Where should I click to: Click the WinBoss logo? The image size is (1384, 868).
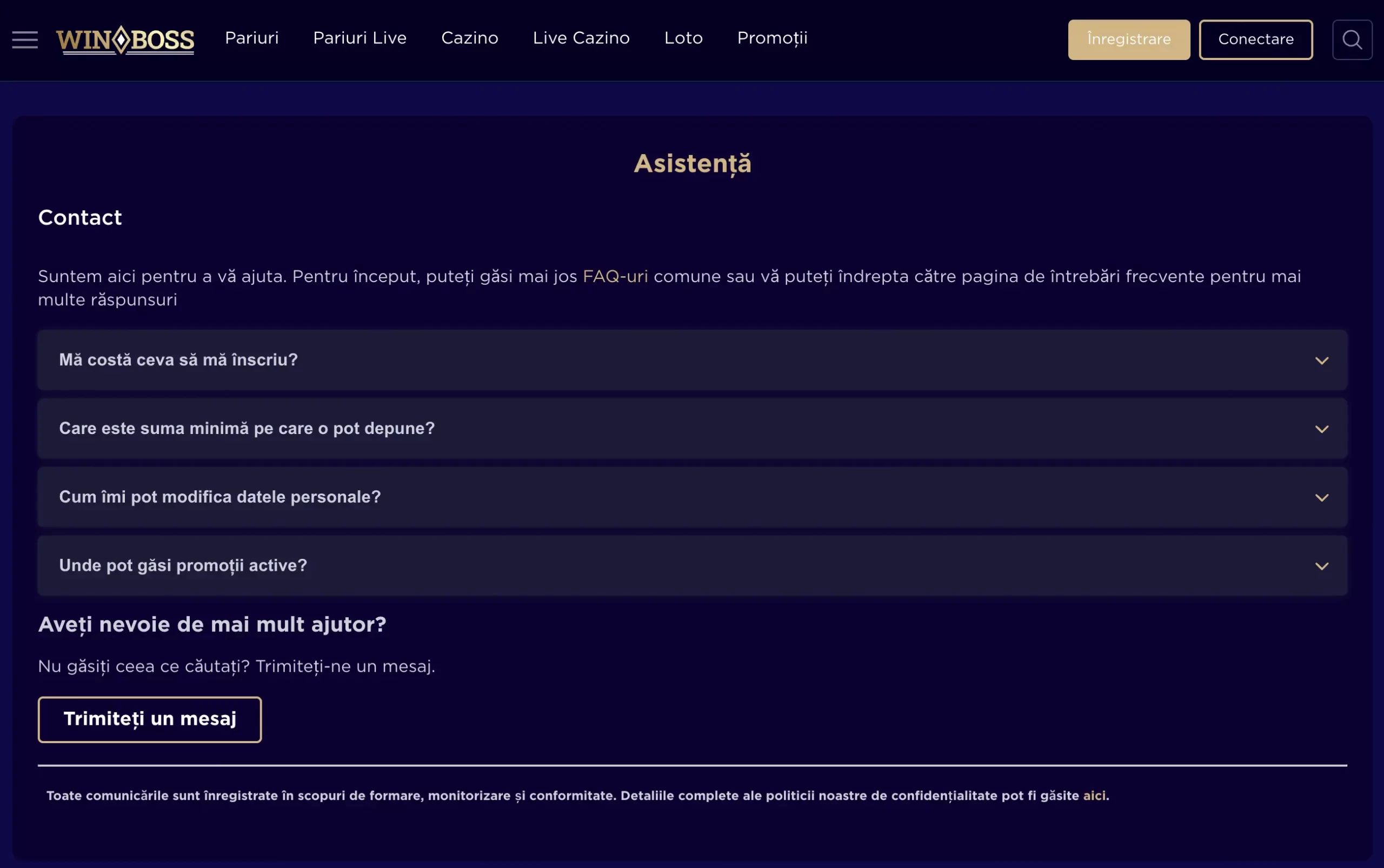coord(125,39)
